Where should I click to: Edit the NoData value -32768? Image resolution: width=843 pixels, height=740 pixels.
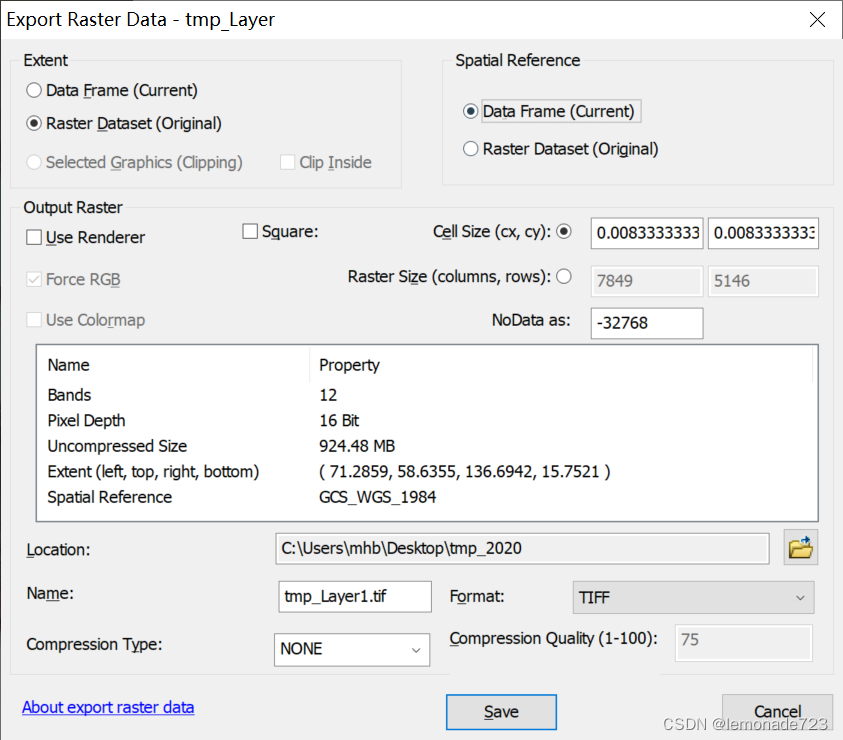(x=646, y=323)
